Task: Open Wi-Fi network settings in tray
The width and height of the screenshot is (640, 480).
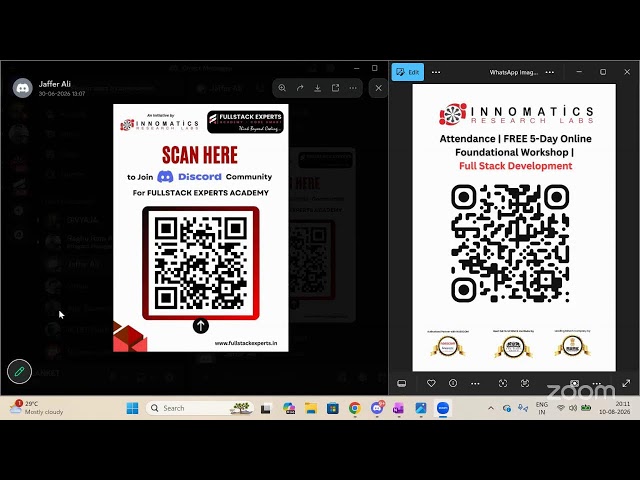Action: click(x=561, y=408)
